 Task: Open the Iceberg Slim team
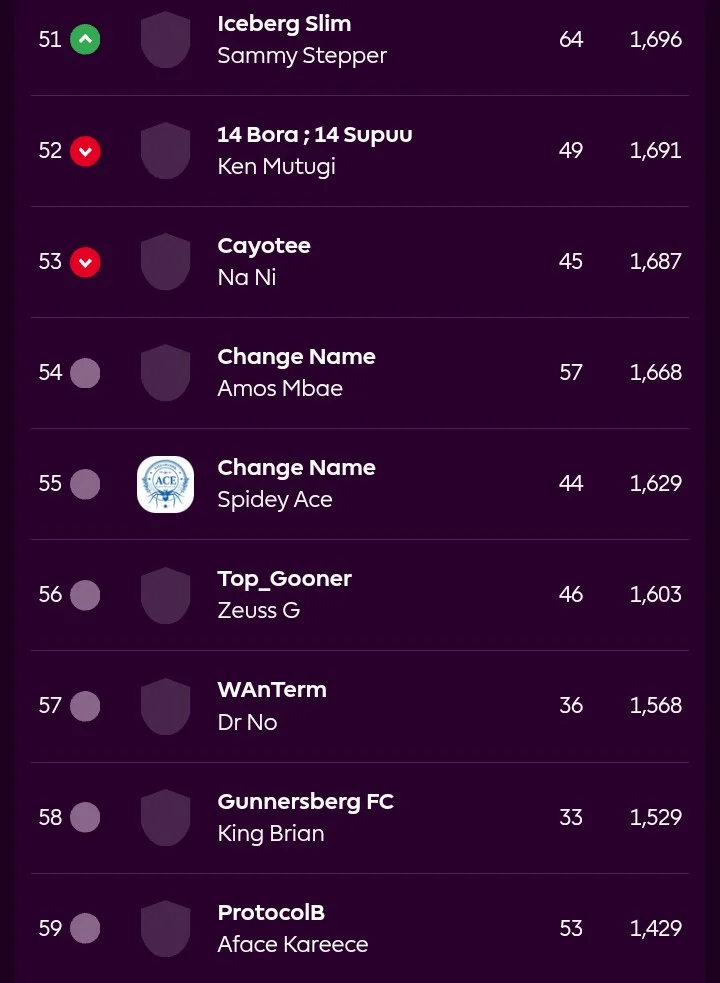pos(284,24)
